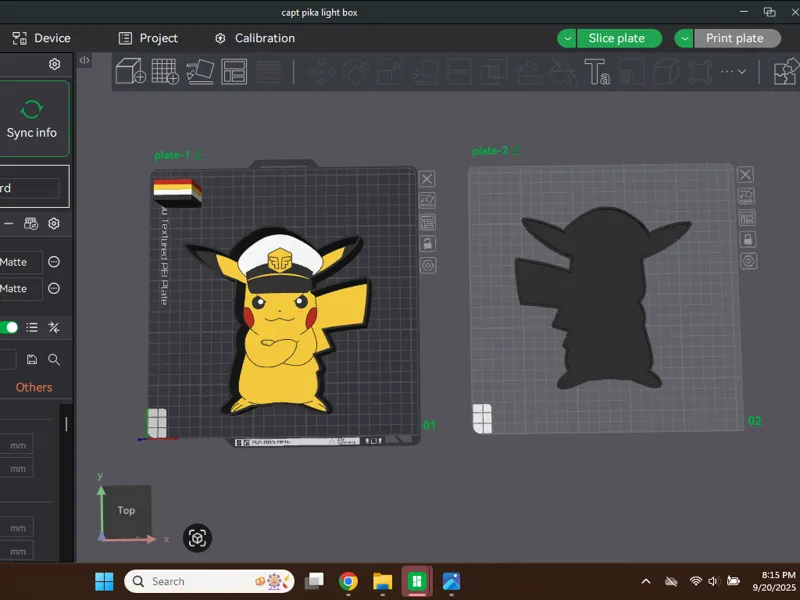Screen dimensions: 800x600
Task: Expand the Print plate dropdown arrow
Action: point(684,38)
